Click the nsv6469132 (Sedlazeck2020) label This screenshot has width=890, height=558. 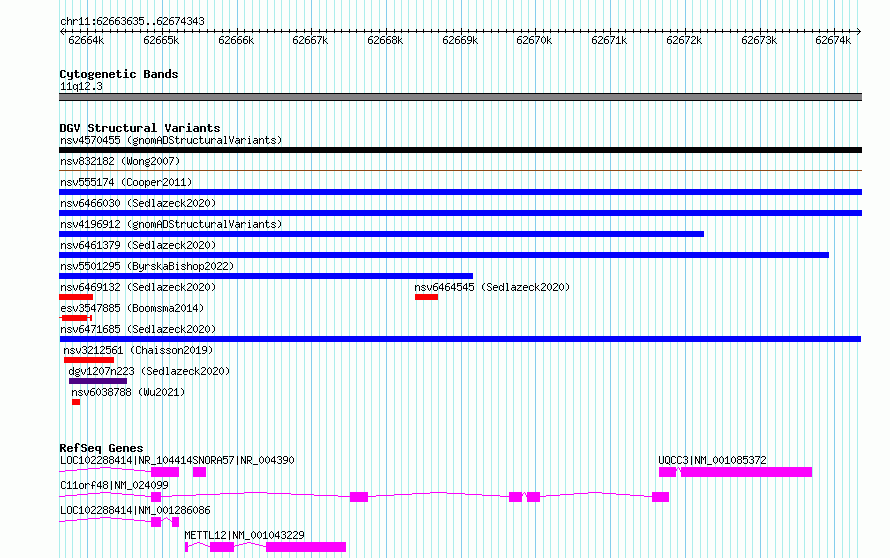click(x=138, y=287)
